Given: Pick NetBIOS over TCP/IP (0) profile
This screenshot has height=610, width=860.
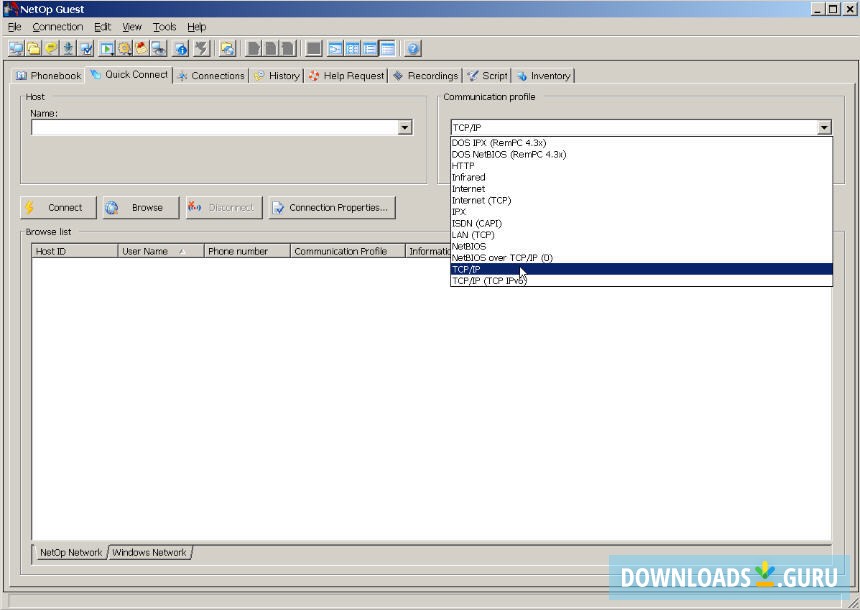Looking at the screenshot, I should [641, 258].
